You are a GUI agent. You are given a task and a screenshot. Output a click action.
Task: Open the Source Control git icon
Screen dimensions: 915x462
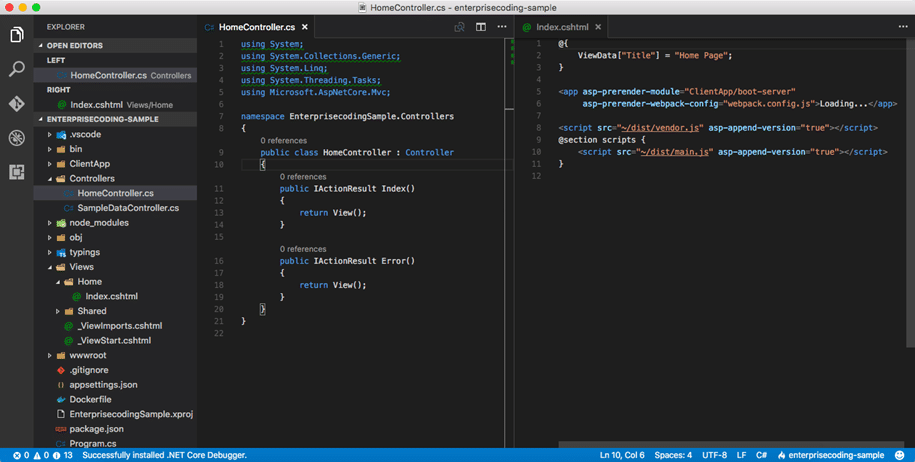17,103
